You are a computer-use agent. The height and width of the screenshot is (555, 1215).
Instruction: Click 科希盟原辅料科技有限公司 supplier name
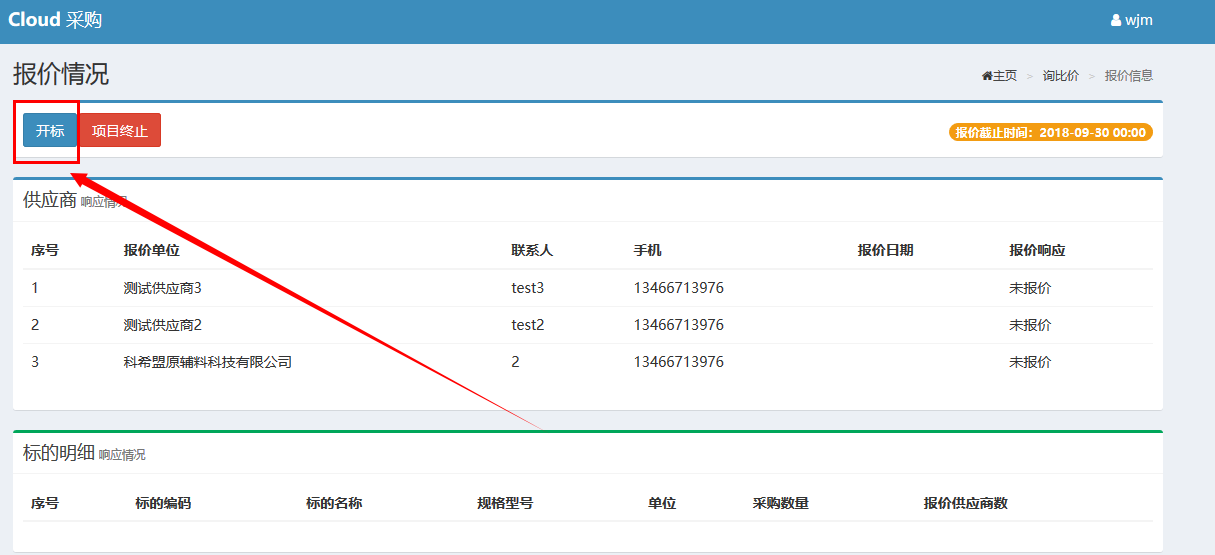tap(208, 362)
